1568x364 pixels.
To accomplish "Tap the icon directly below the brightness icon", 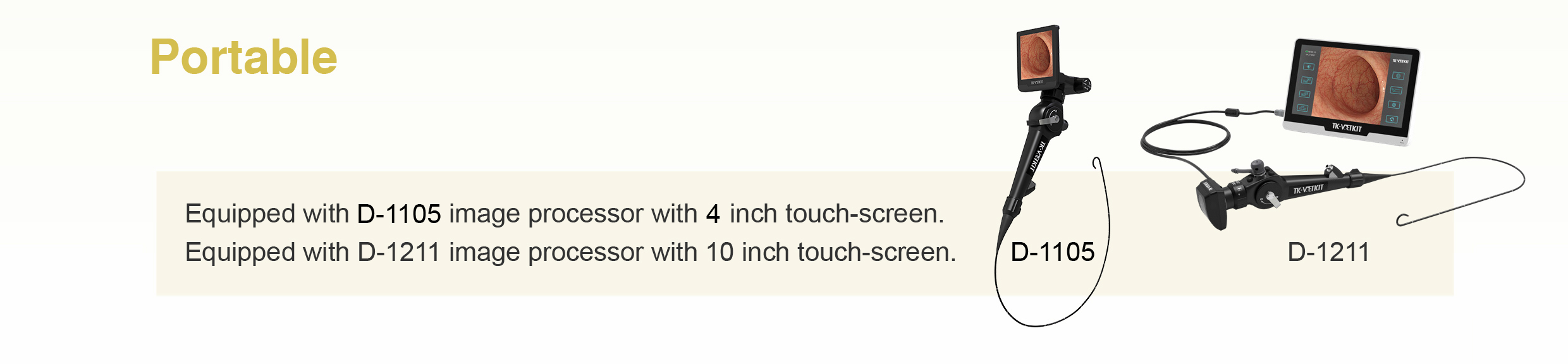I will point(1306,81).
